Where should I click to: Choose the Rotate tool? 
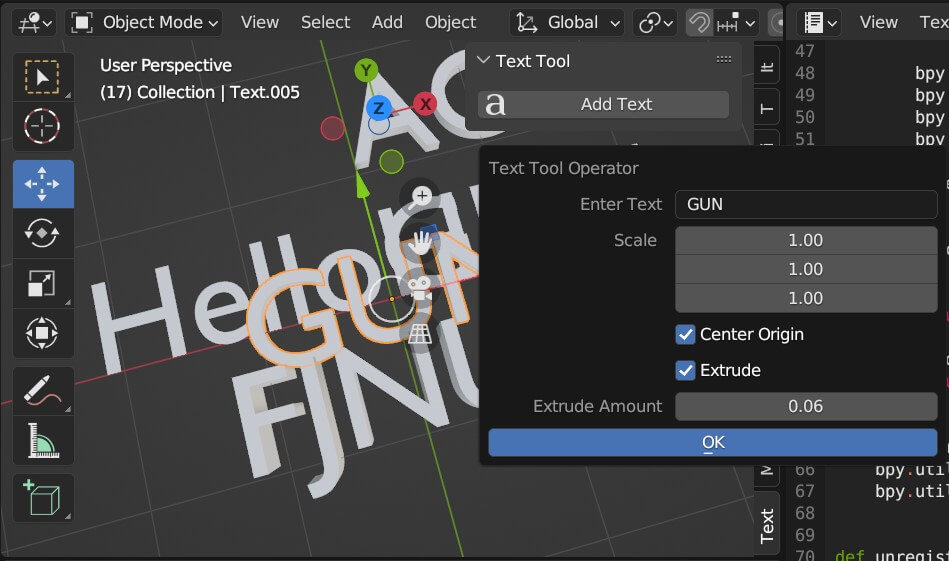[x=42, y=233]
